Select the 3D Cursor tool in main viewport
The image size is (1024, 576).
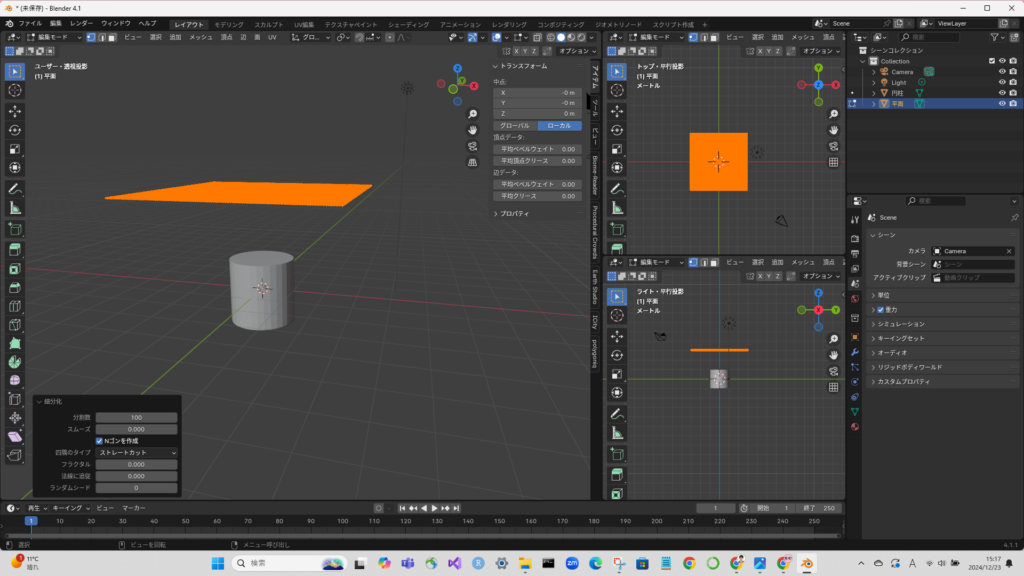click(x=15, y=90)
